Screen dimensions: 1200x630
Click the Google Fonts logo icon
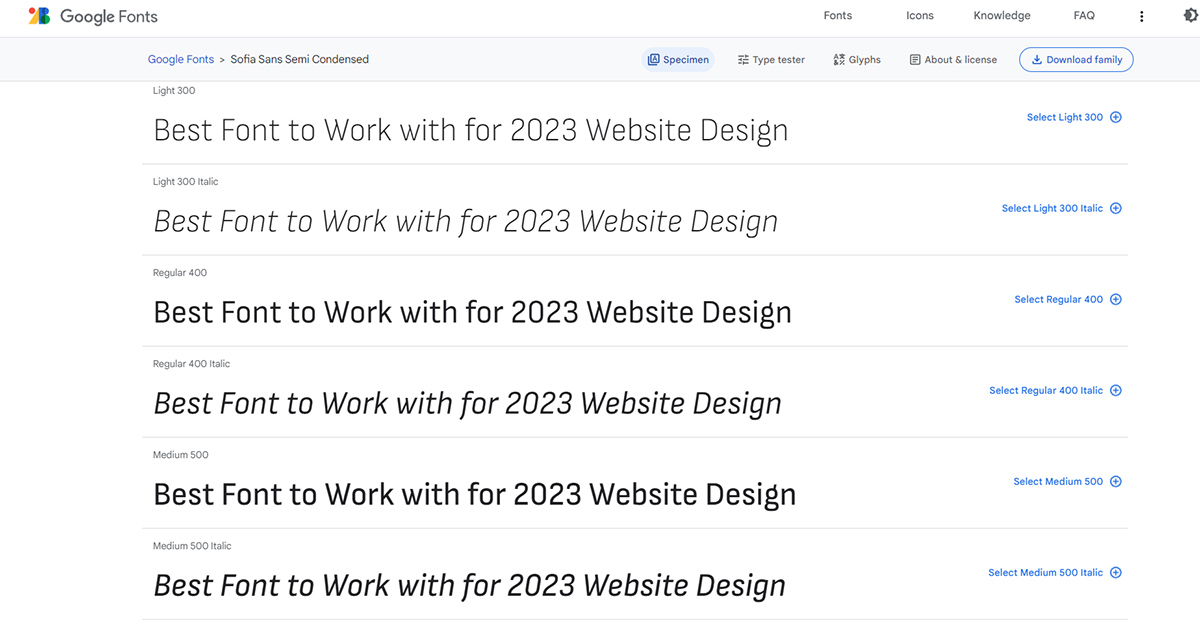click(39, 16)
